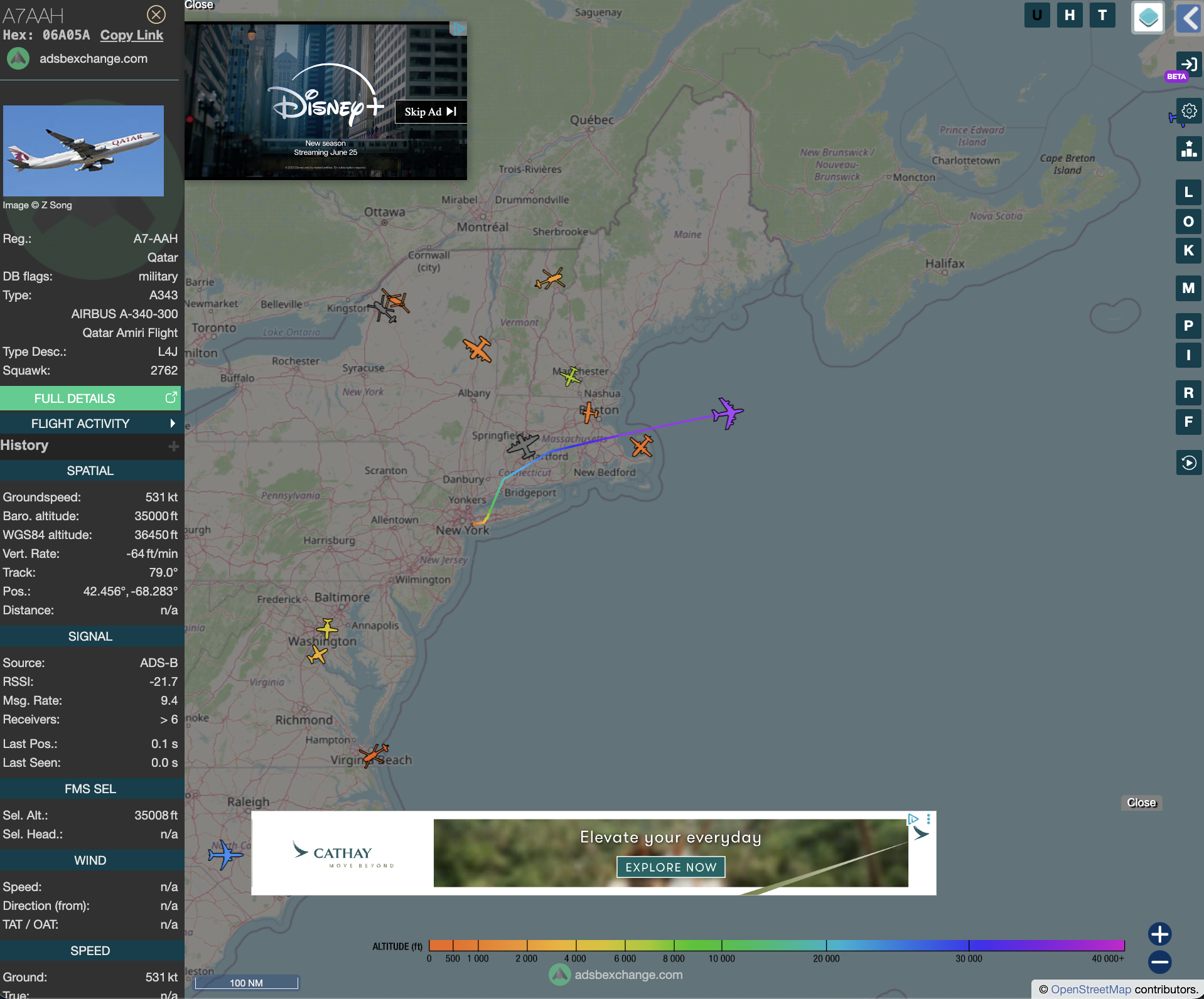The image size is (1204, 999).
Task: Click the F follow button
Action: click(x=1189, y=422)
